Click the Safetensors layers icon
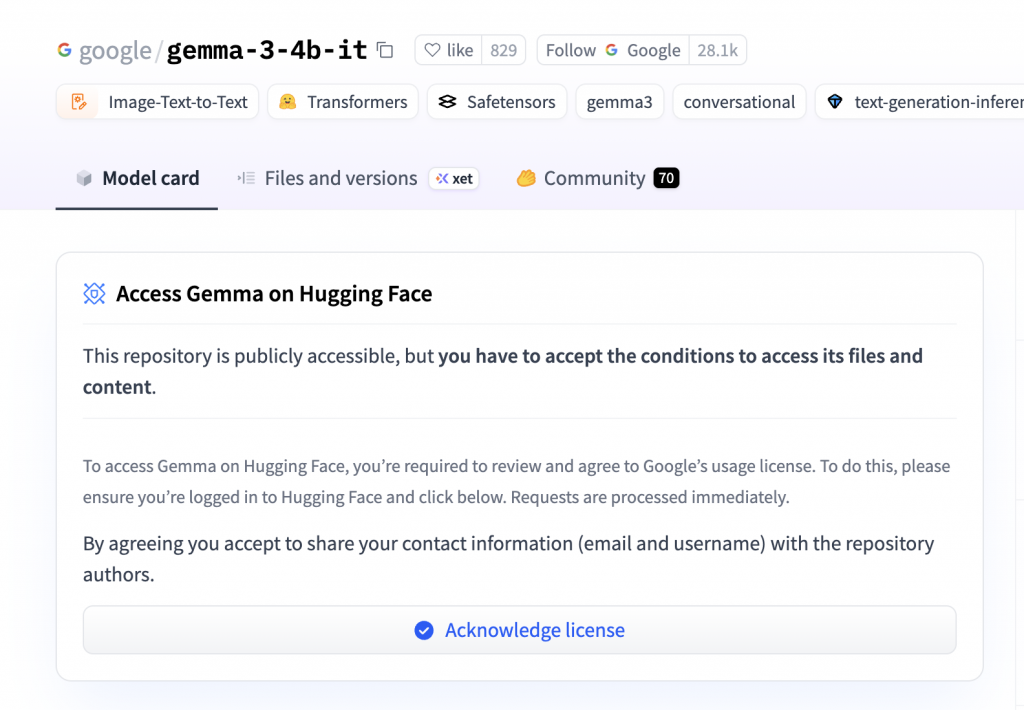 click(447, 102)
